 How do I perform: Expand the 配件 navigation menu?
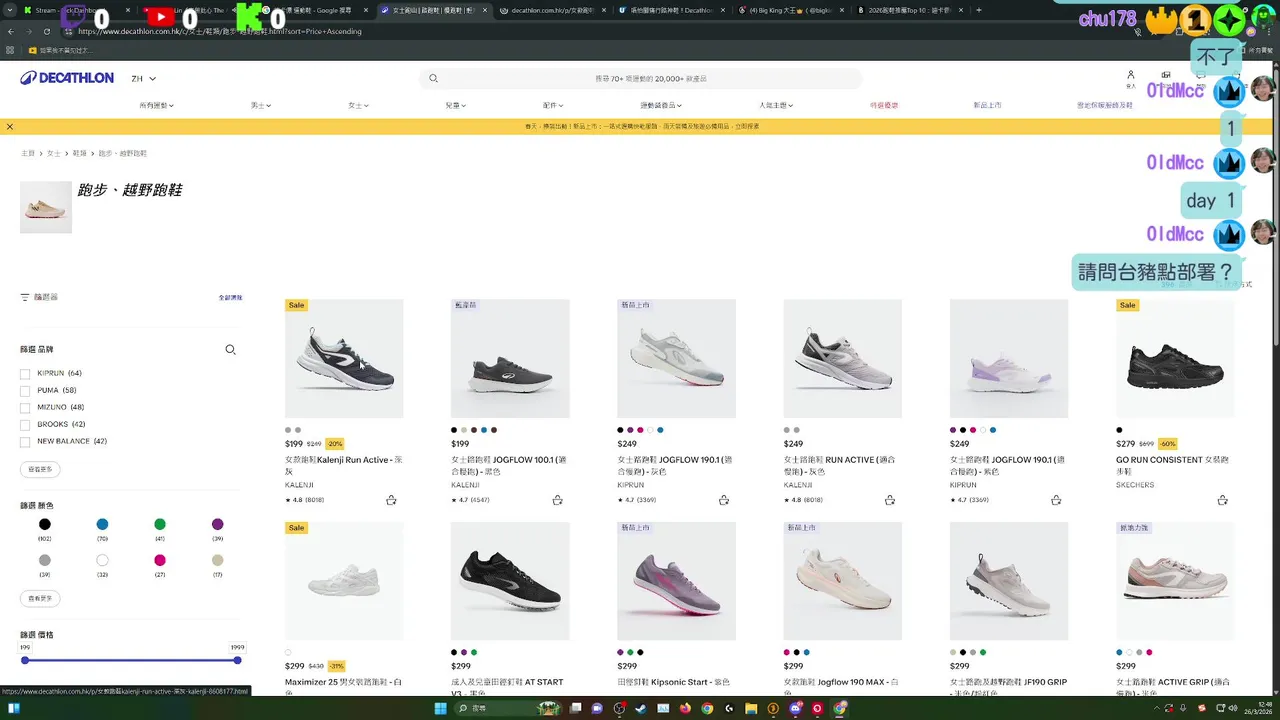pyautogui.click(x=553, y=105)
